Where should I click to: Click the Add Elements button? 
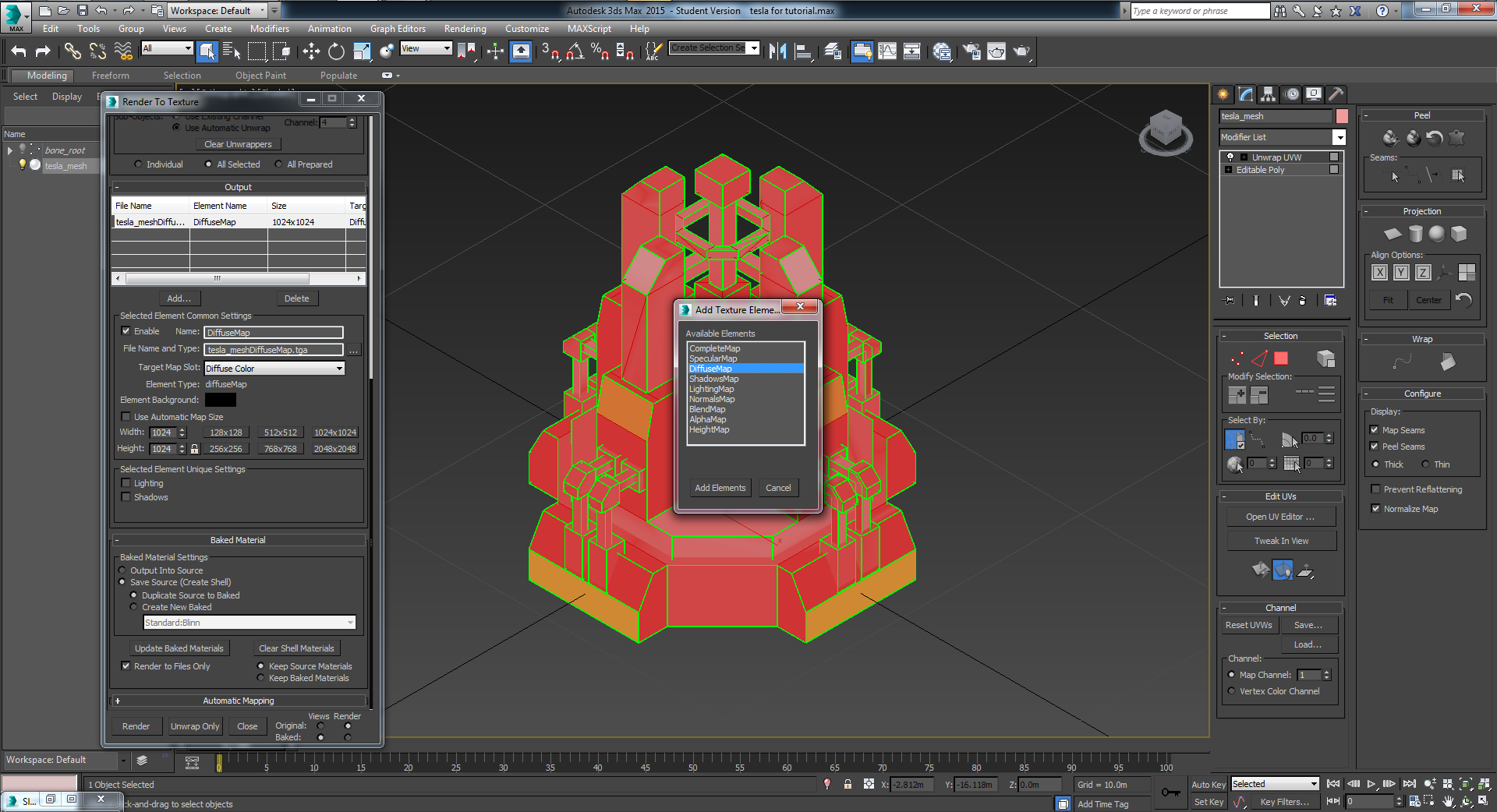[x=720, y=488]
